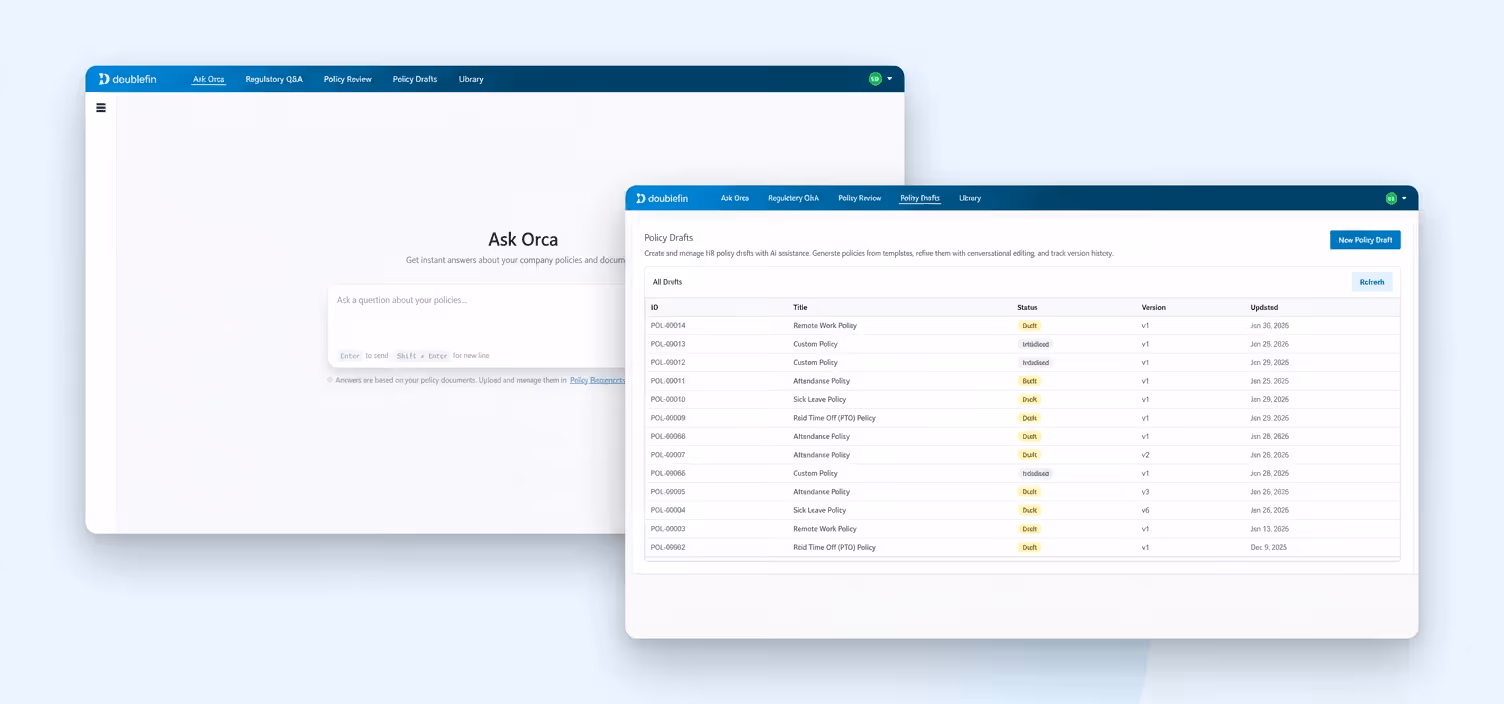Click Sick Leave Policy title in POL-00010 row
The width and height of the screenshot is (1504, 704).
[820, 400]
